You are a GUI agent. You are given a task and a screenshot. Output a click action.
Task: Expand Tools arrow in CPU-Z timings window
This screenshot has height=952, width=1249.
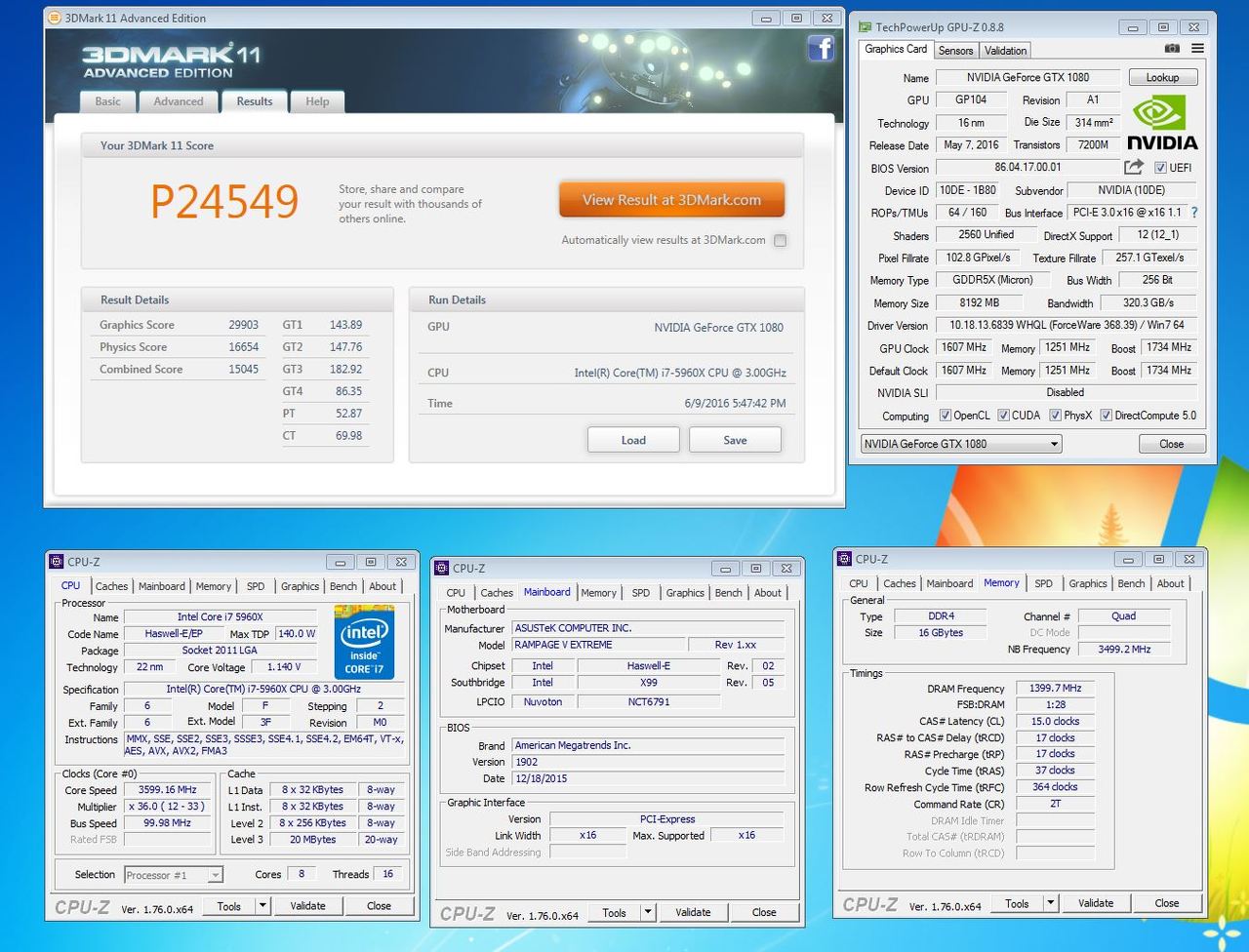1050,903
